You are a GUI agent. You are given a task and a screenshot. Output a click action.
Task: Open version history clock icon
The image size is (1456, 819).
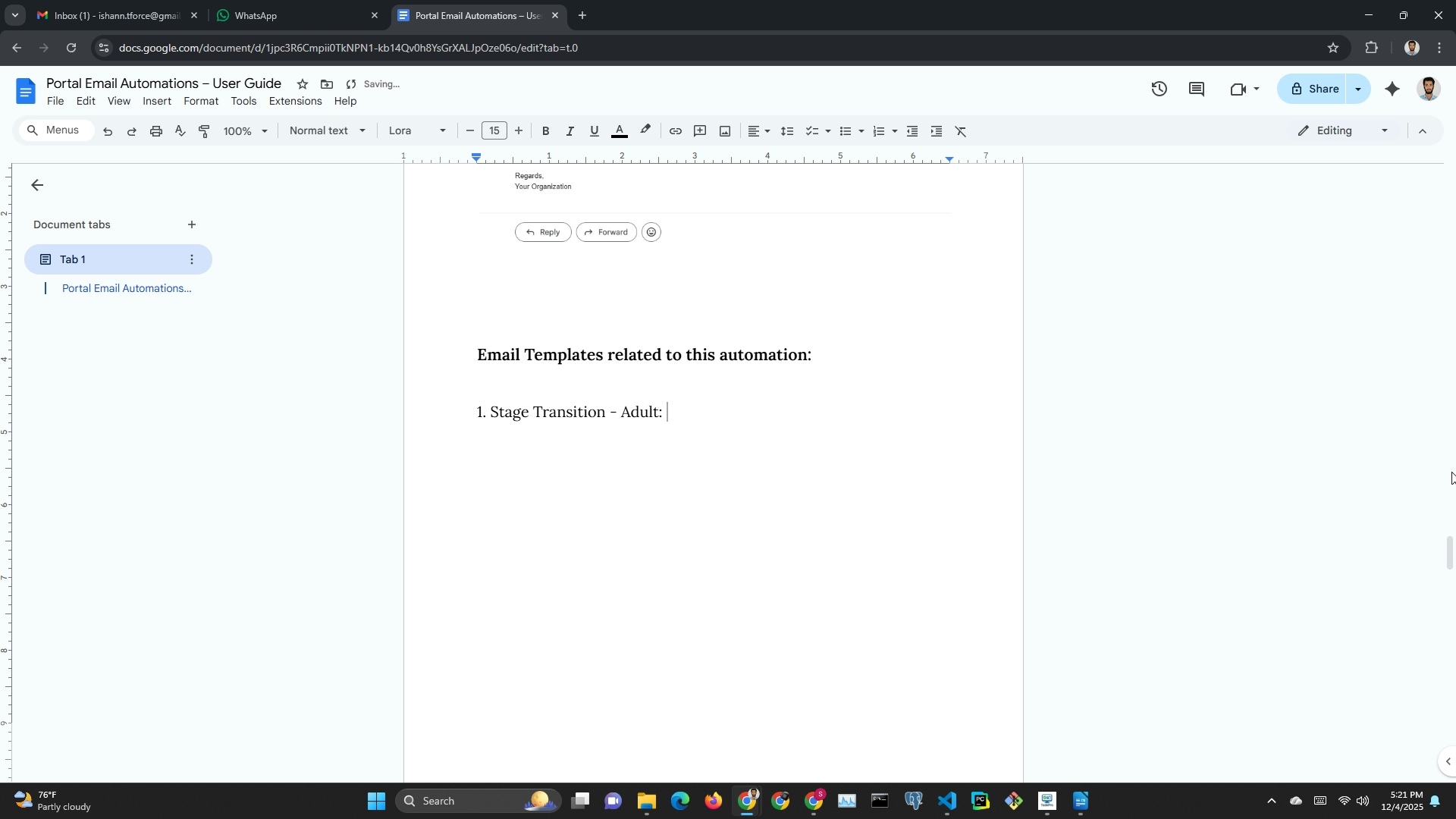click(1159, 89)
